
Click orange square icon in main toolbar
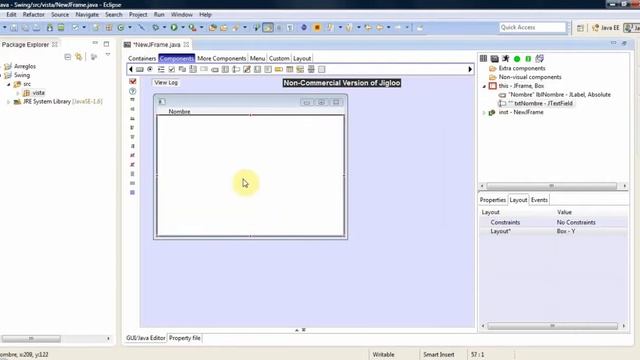coord(317,27)
